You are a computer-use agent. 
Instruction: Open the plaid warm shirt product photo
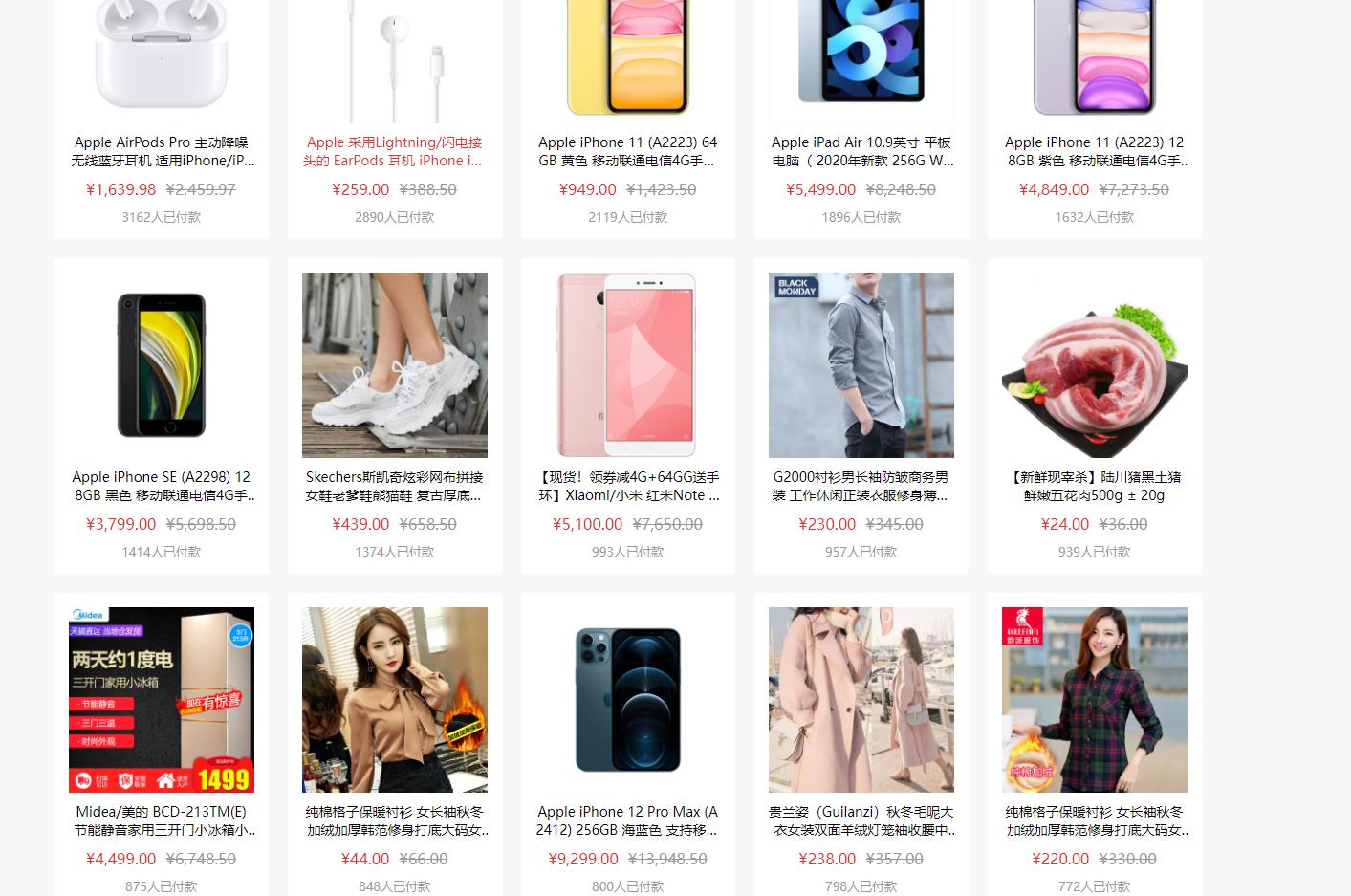point(1095,700)
